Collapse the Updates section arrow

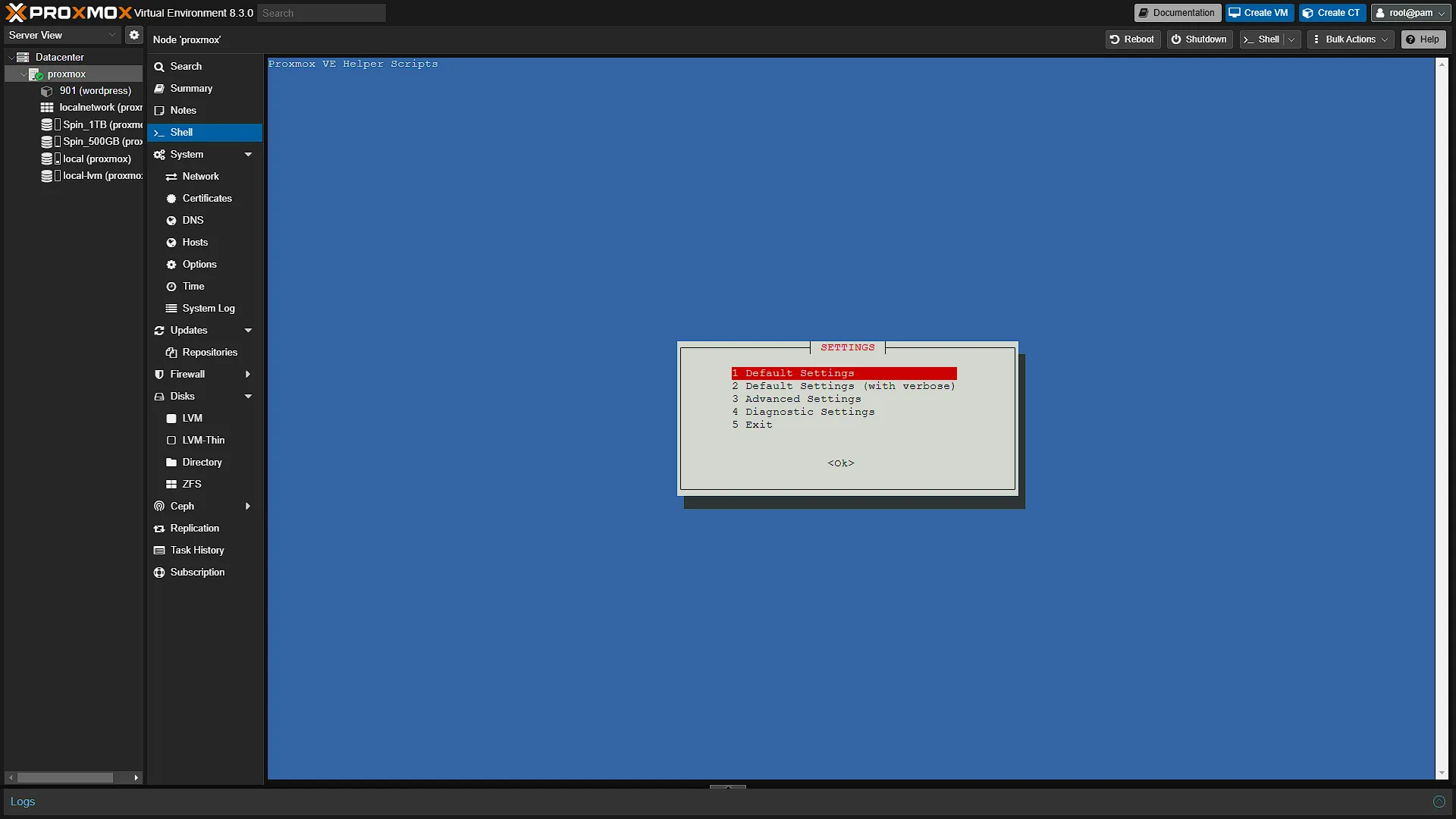(248, 331)
